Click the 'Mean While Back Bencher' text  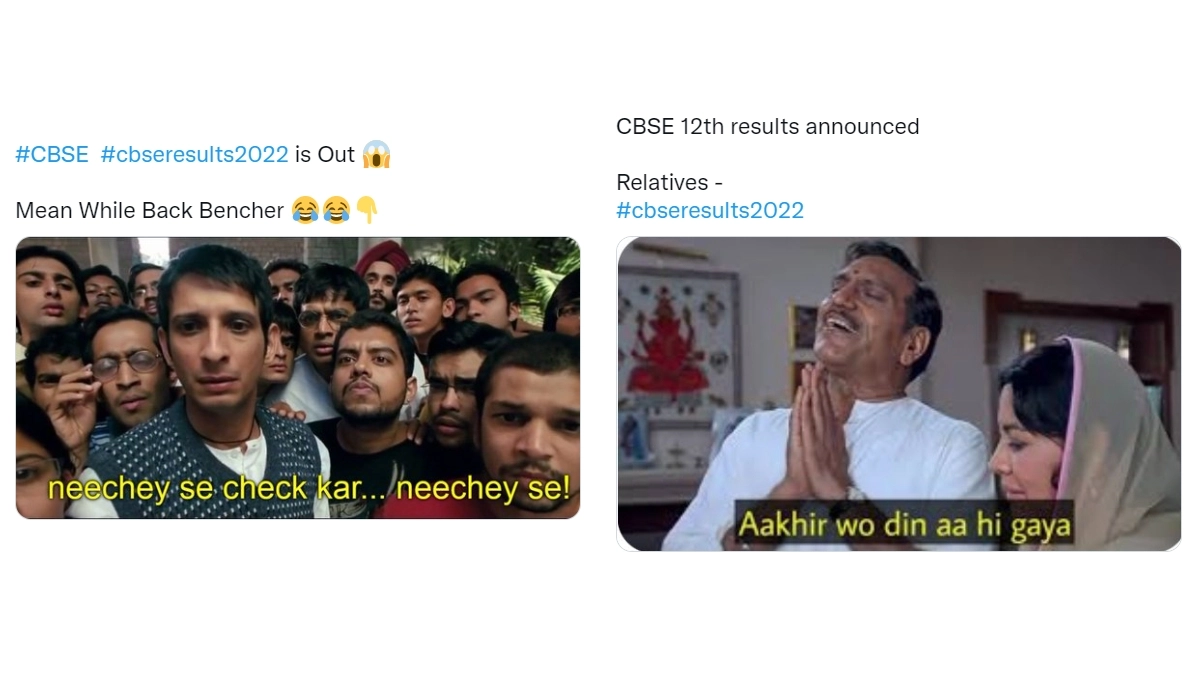[x=150, y=211]
